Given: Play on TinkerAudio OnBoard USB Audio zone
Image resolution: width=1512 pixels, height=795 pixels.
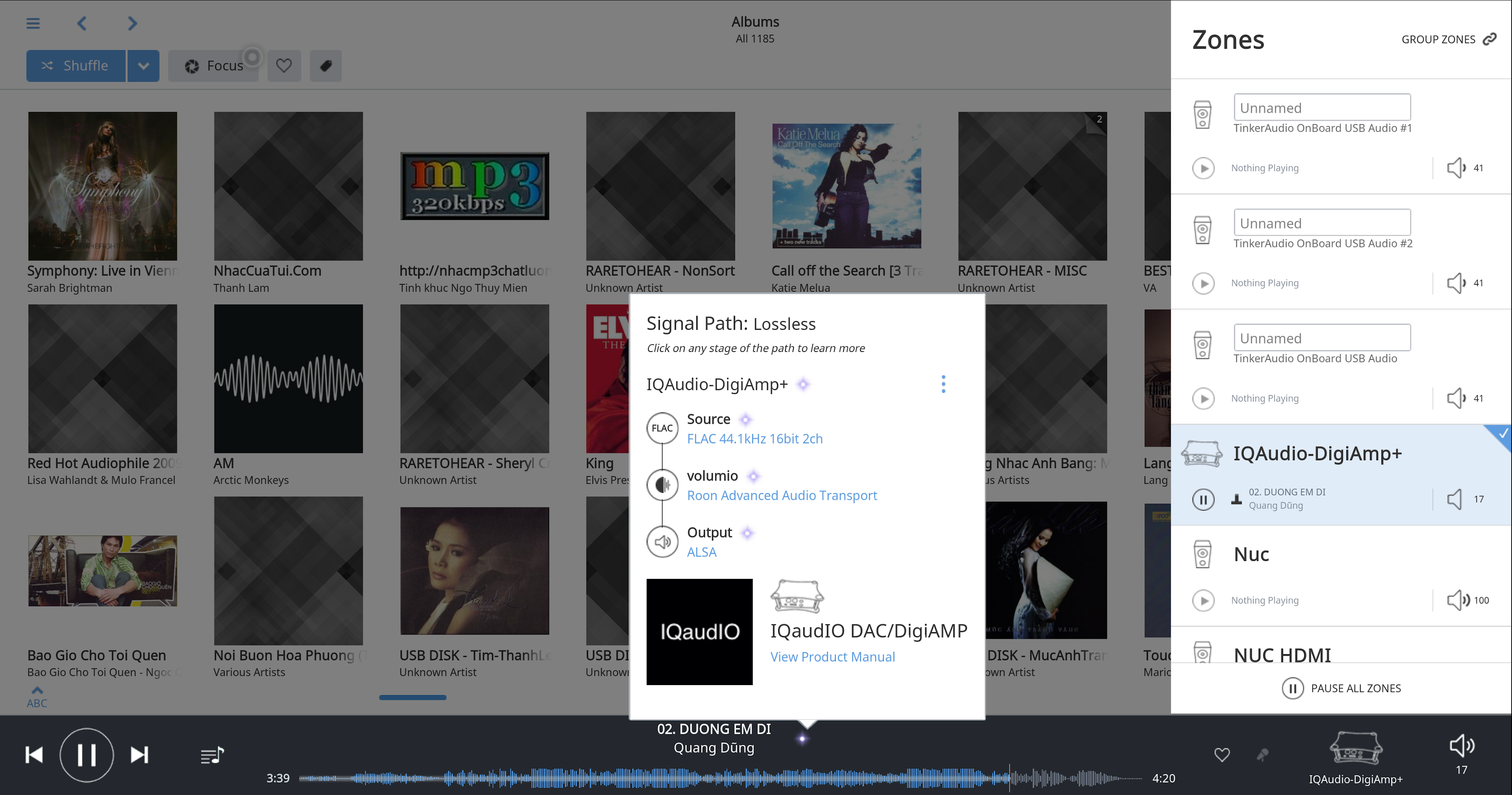Looking at the screenshot, I should [1203, 398].
